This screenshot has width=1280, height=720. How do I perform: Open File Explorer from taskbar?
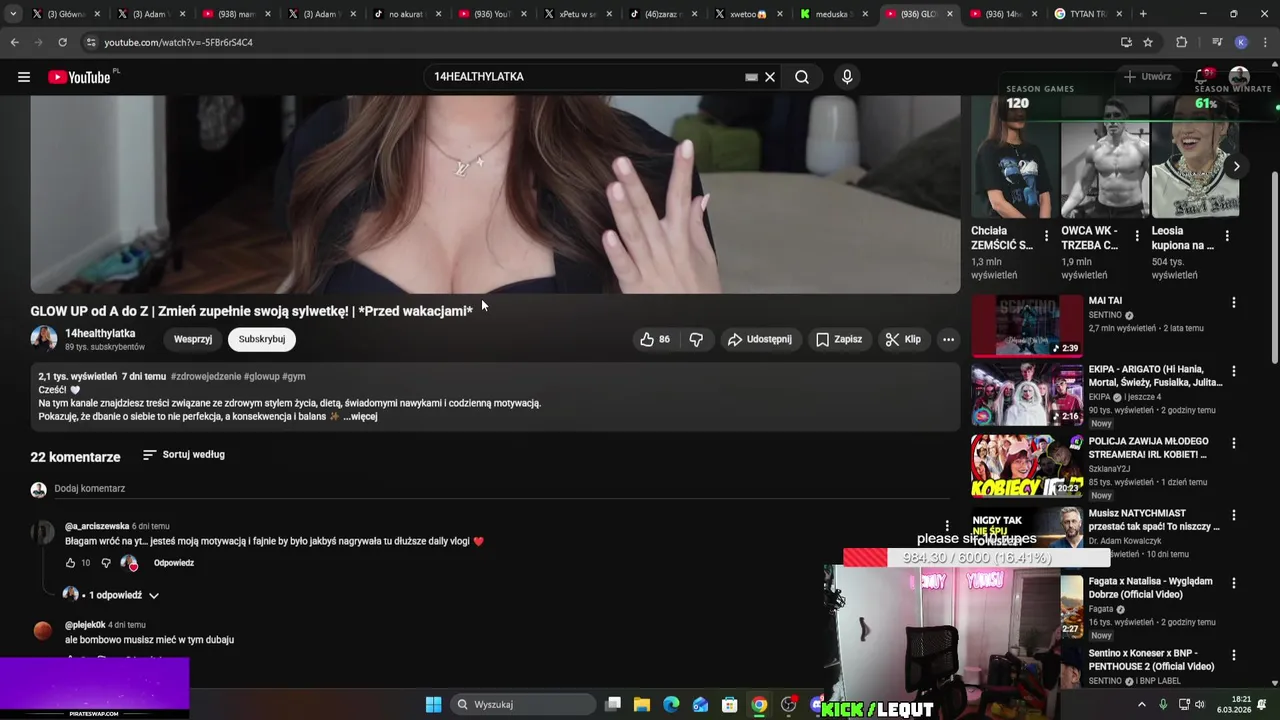pyautogui.click(x=642, y=705)
